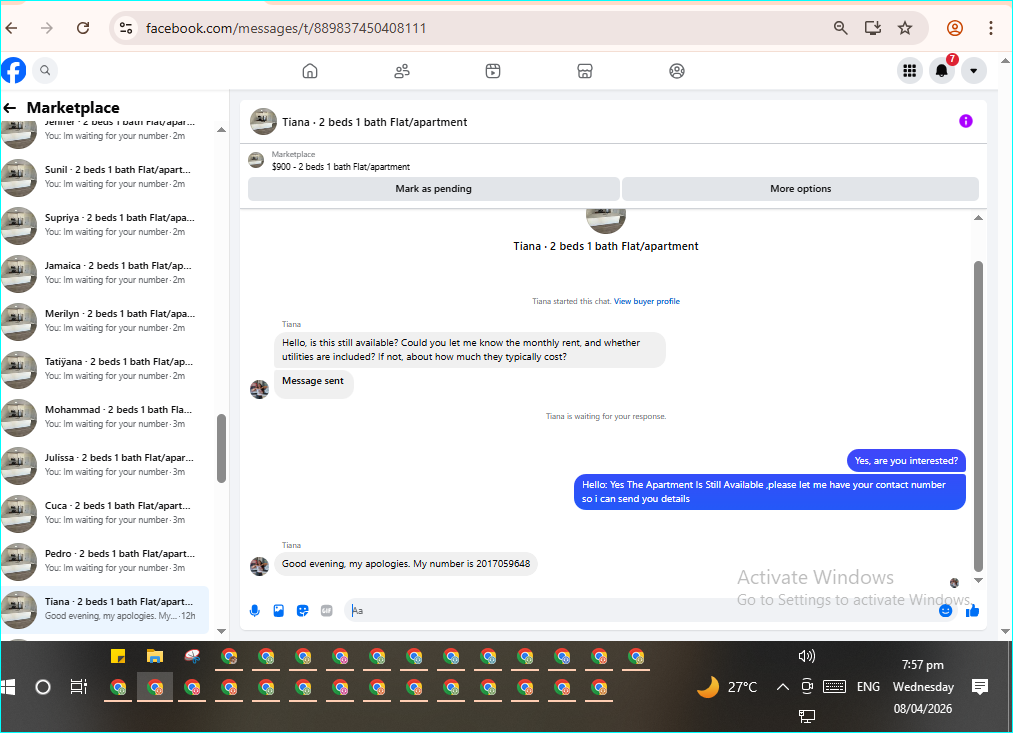The image size is (1013, 733).
Task: Open notifications bell with 7 badge
Action: [942, 70]
